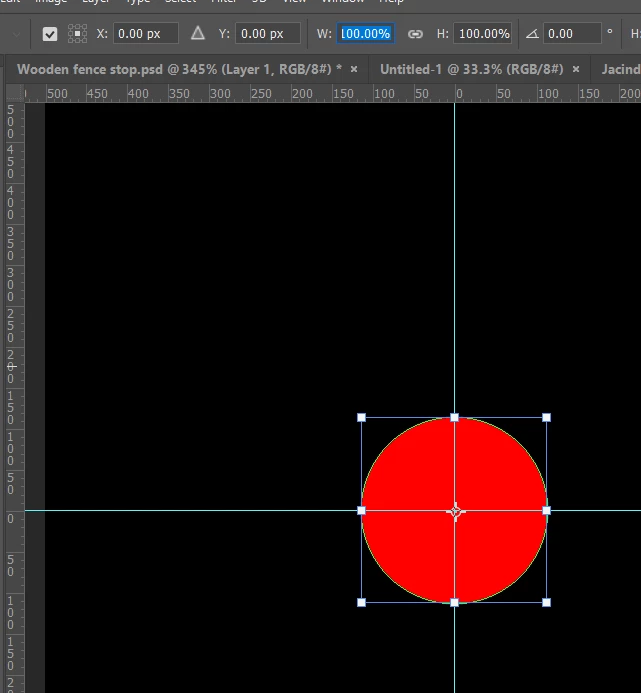Screen dimensions: 641x693
Task: Toggle the maintain aspect ratio link
Action: [415, 34]
